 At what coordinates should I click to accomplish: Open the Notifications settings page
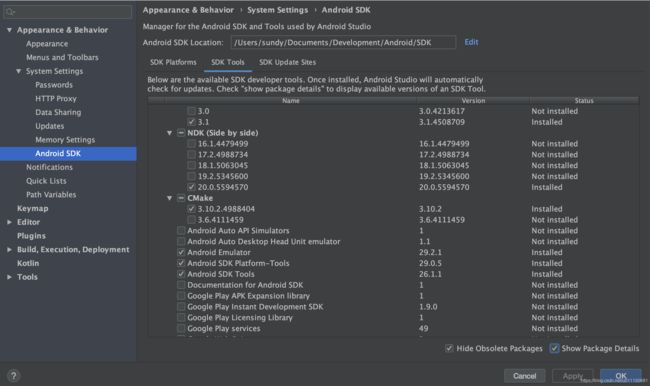49,167
